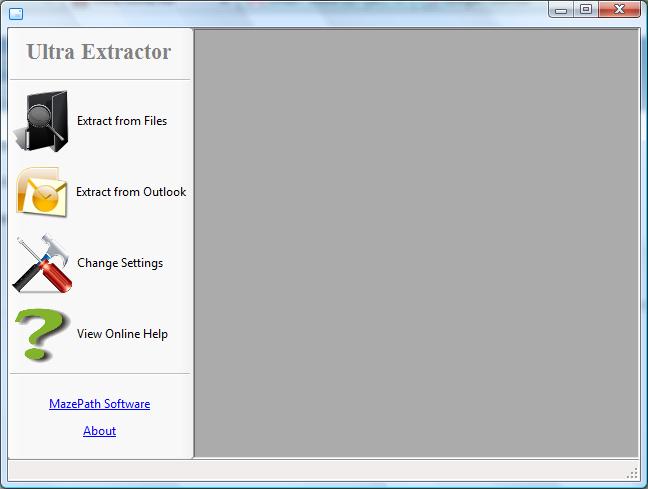The image size is (648, 489).
Task: Maximize the Ultra Extractor window
Action: point(586,10)
